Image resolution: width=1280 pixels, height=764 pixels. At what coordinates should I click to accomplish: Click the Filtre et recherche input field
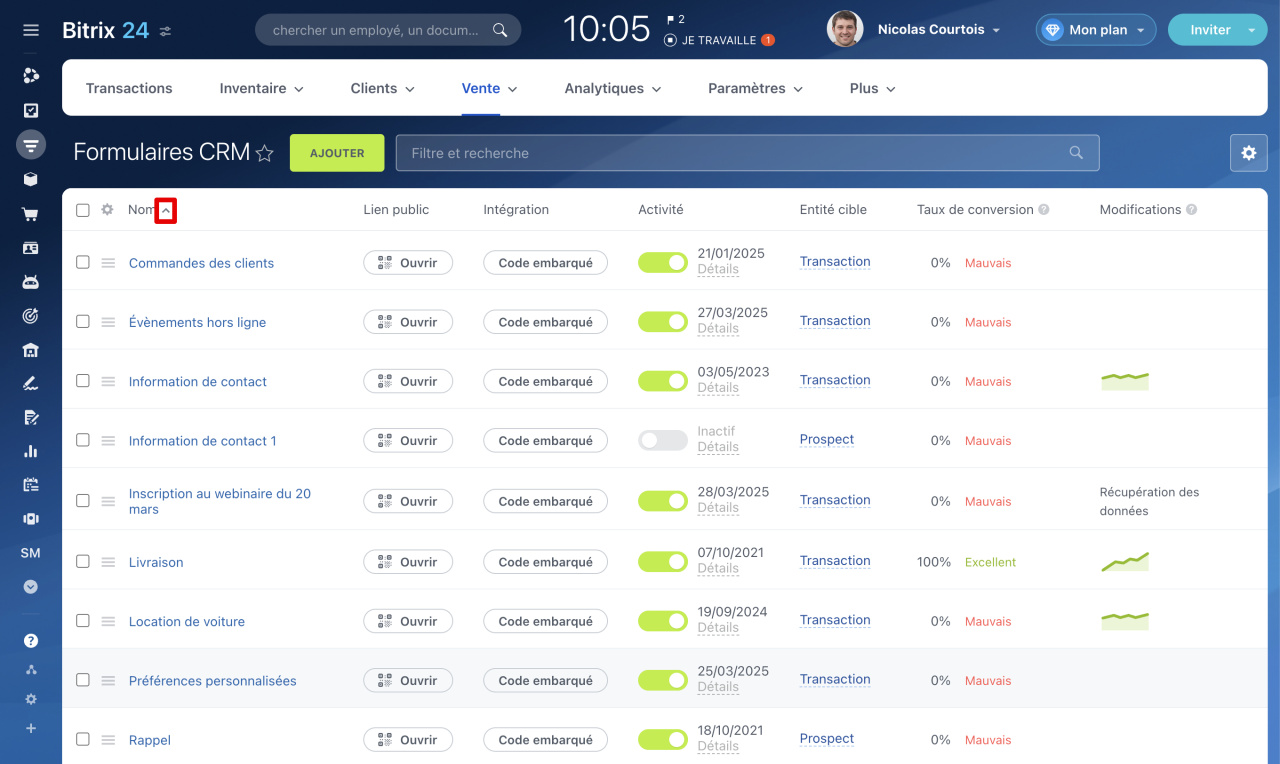point(748,153)
